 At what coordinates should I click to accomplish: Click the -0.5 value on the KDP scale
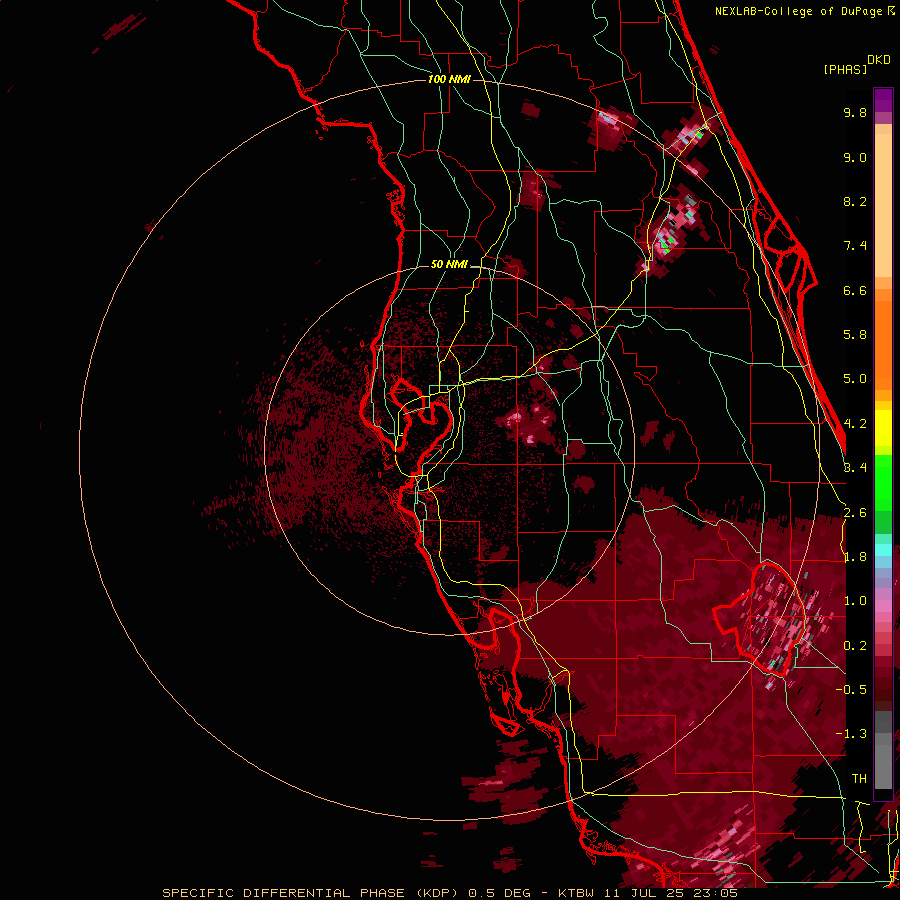[851, 690]
